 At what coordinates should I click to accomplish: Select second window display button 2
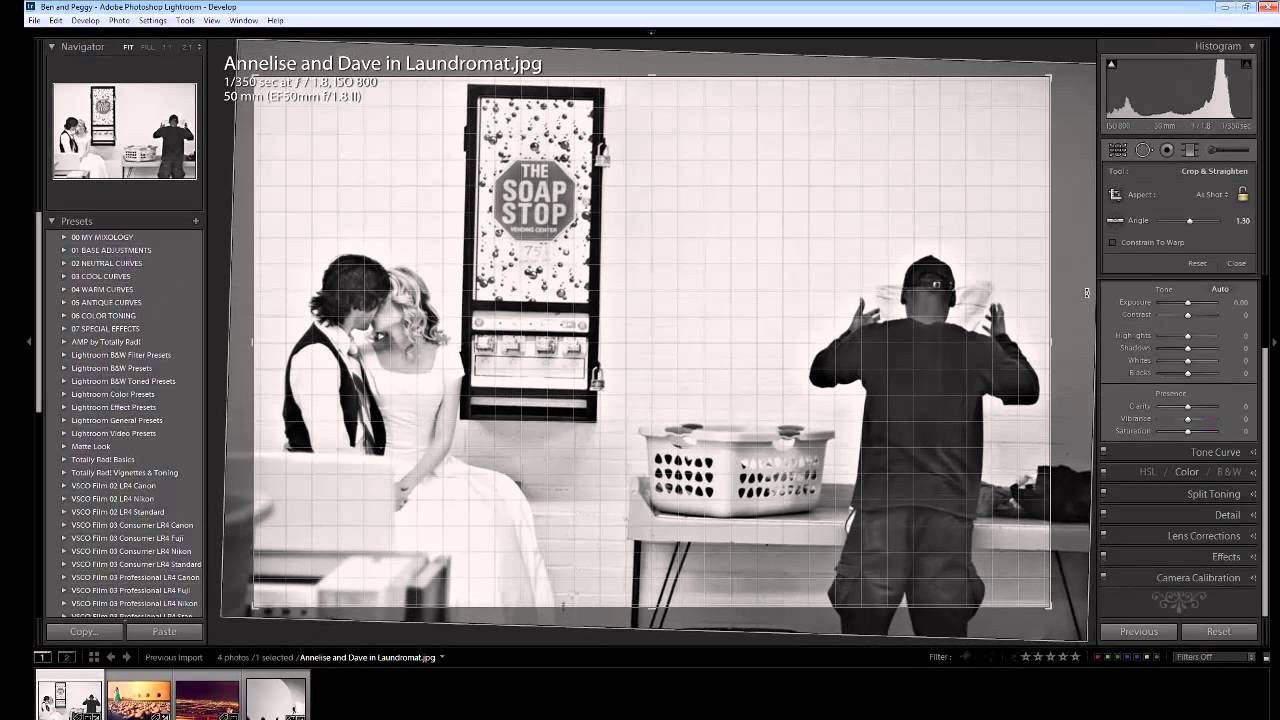click(x=66, y=657)
